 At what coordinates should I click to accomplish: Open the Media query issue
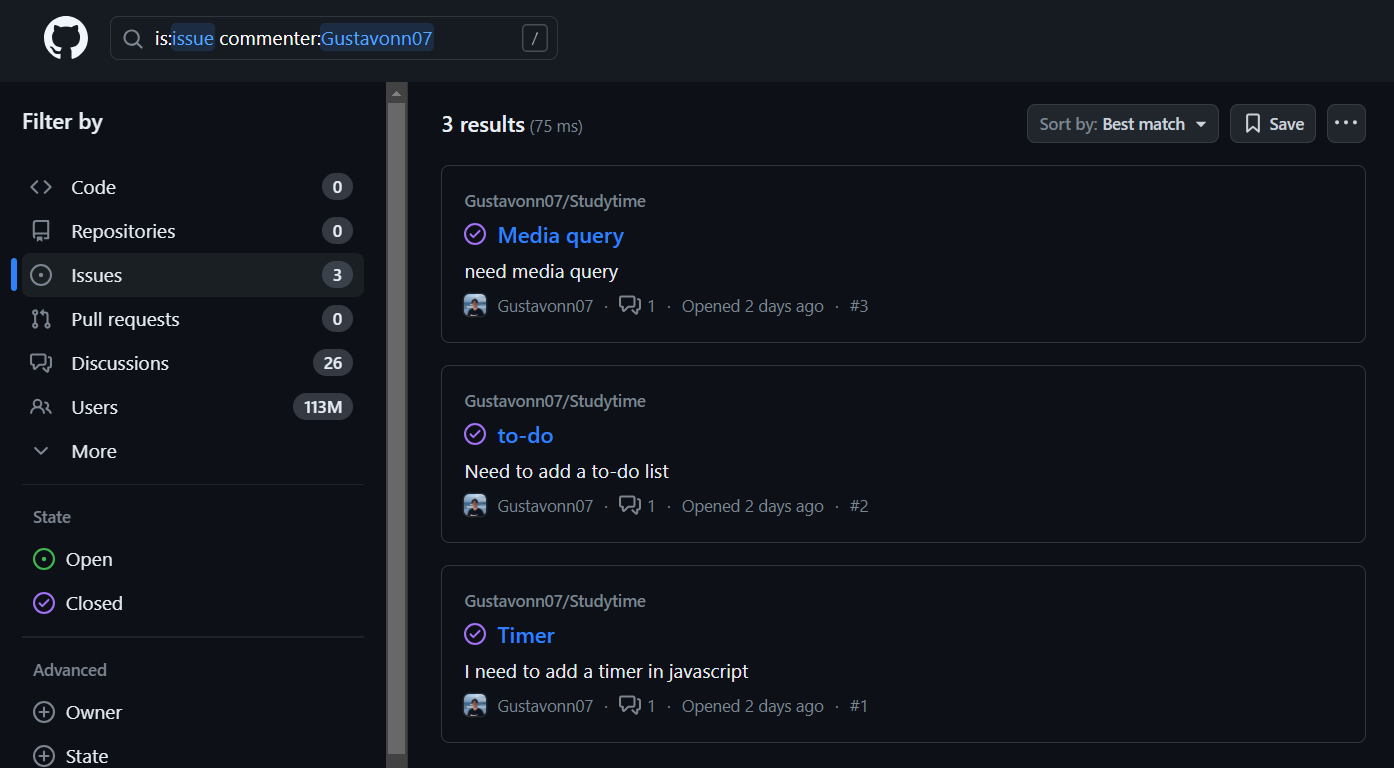(560, 235)
